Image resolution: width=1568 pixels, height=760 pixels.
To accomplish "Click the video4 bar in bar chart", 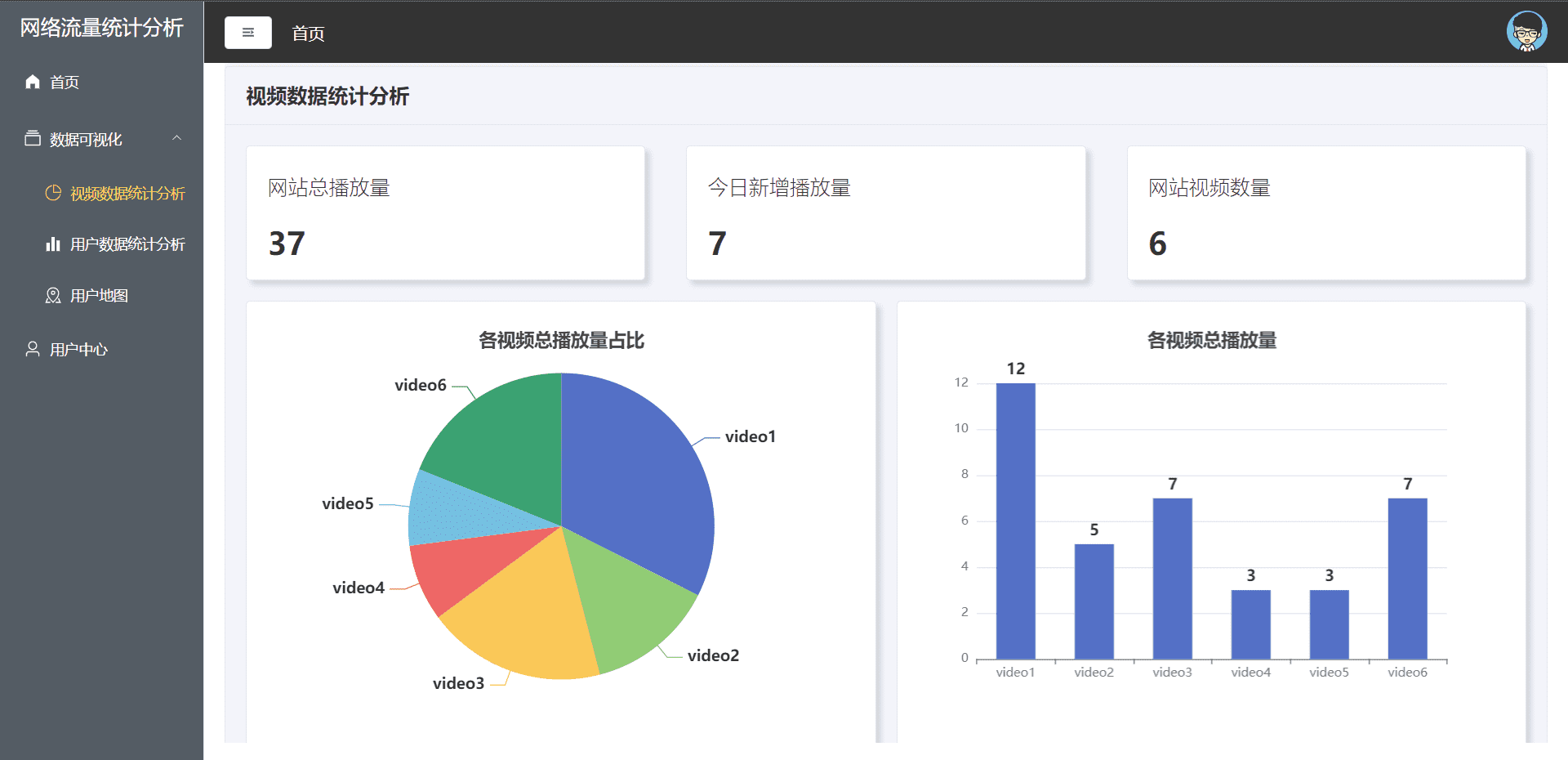I will click(x=1250, y=624).
